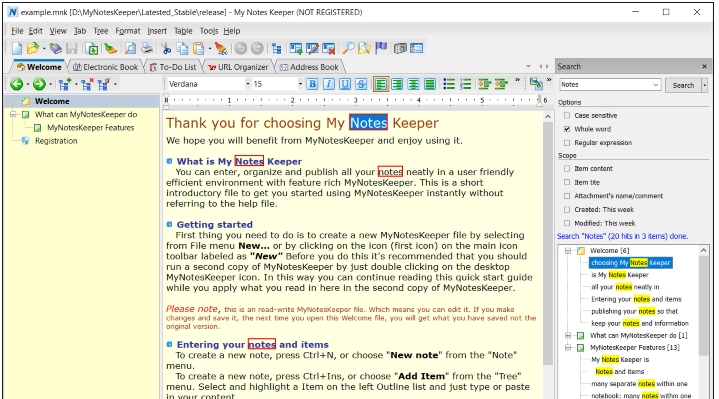This screenshot has width=719, height=399.
Task: Add a tree item with plus icon
Action: coord(65,84)
